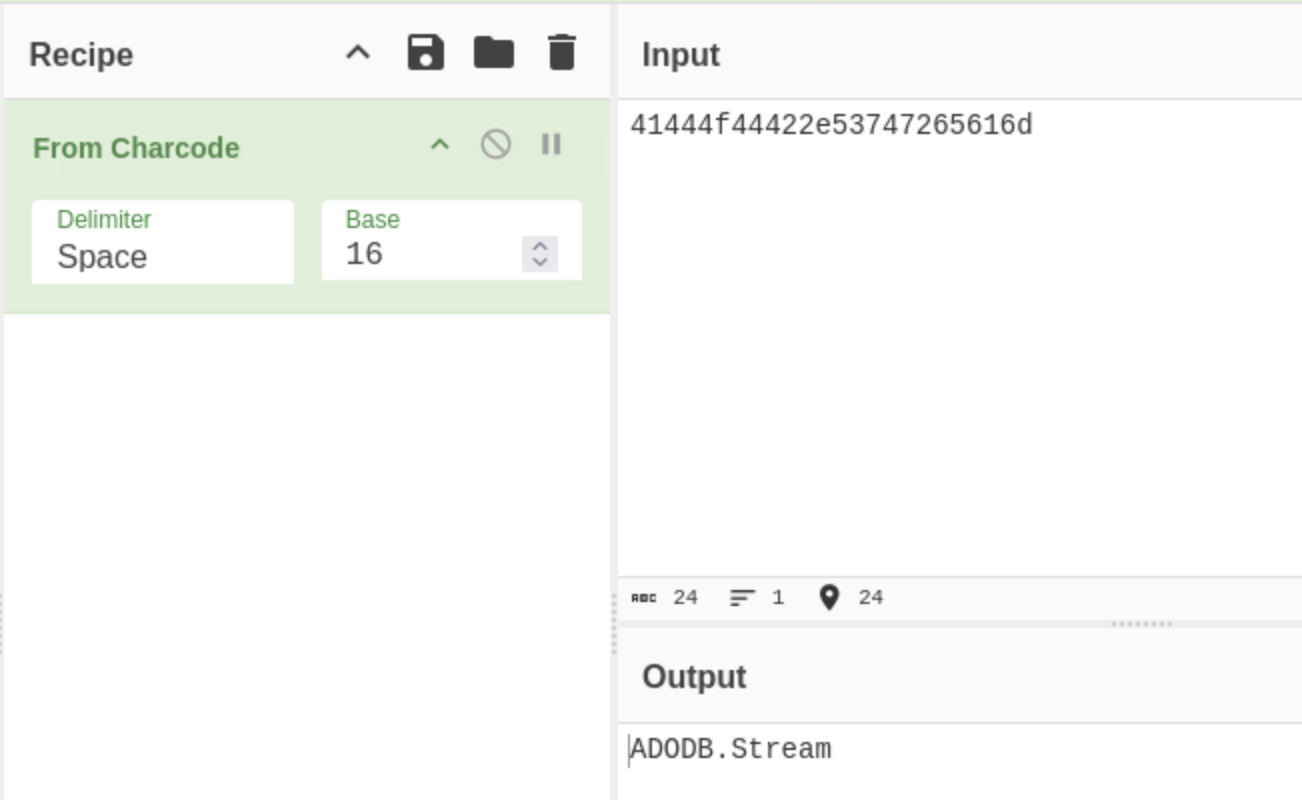Grab the Input/Output divider handle
Viewport: 1302px width, 800px height.
pos(1141,624)
